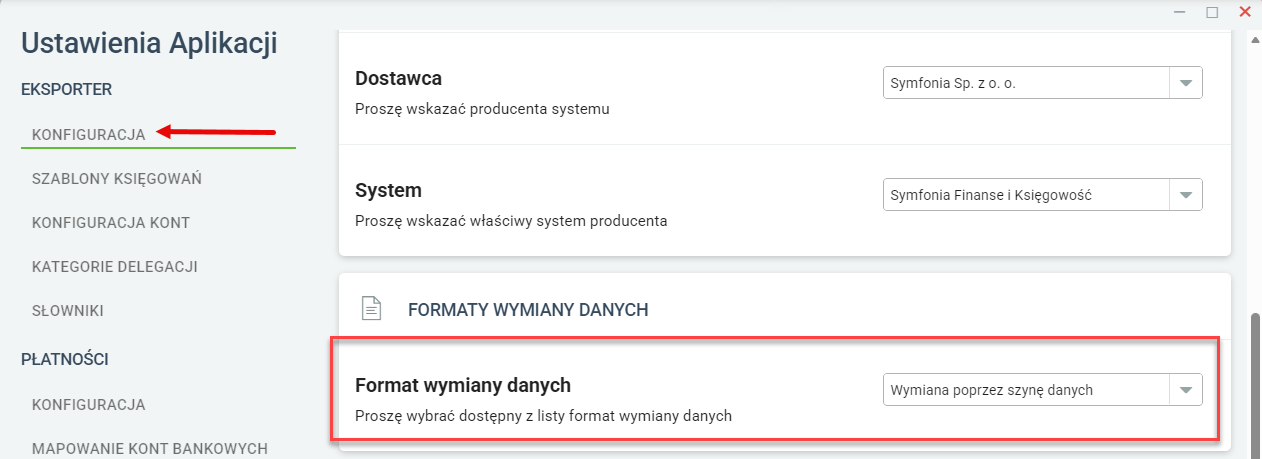Close the Ustawienia Aplikacji window
1262x459 pixels.
pos(1245,12)
